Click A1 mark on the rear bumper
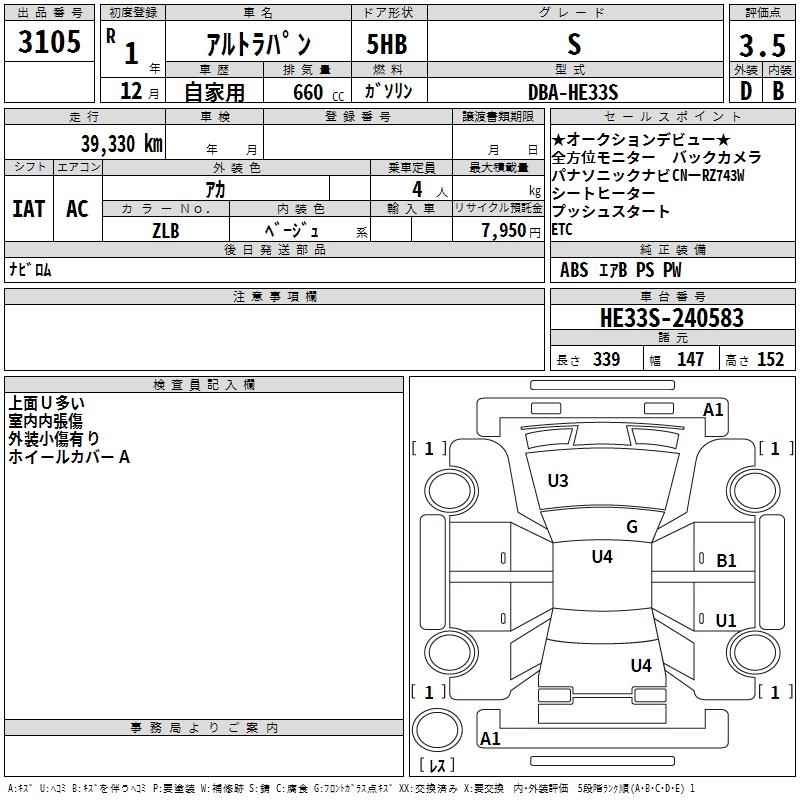 click(x=490, y=738)
